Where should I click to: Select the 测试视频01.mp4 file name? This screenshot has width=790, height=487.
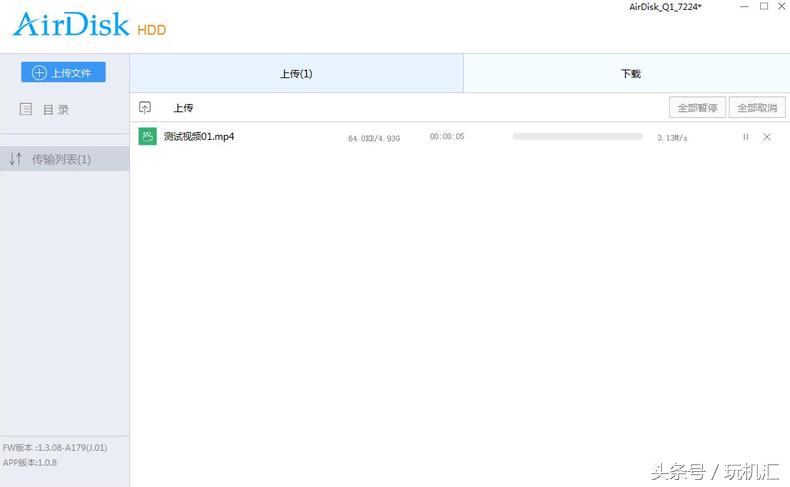click(199, 136)
